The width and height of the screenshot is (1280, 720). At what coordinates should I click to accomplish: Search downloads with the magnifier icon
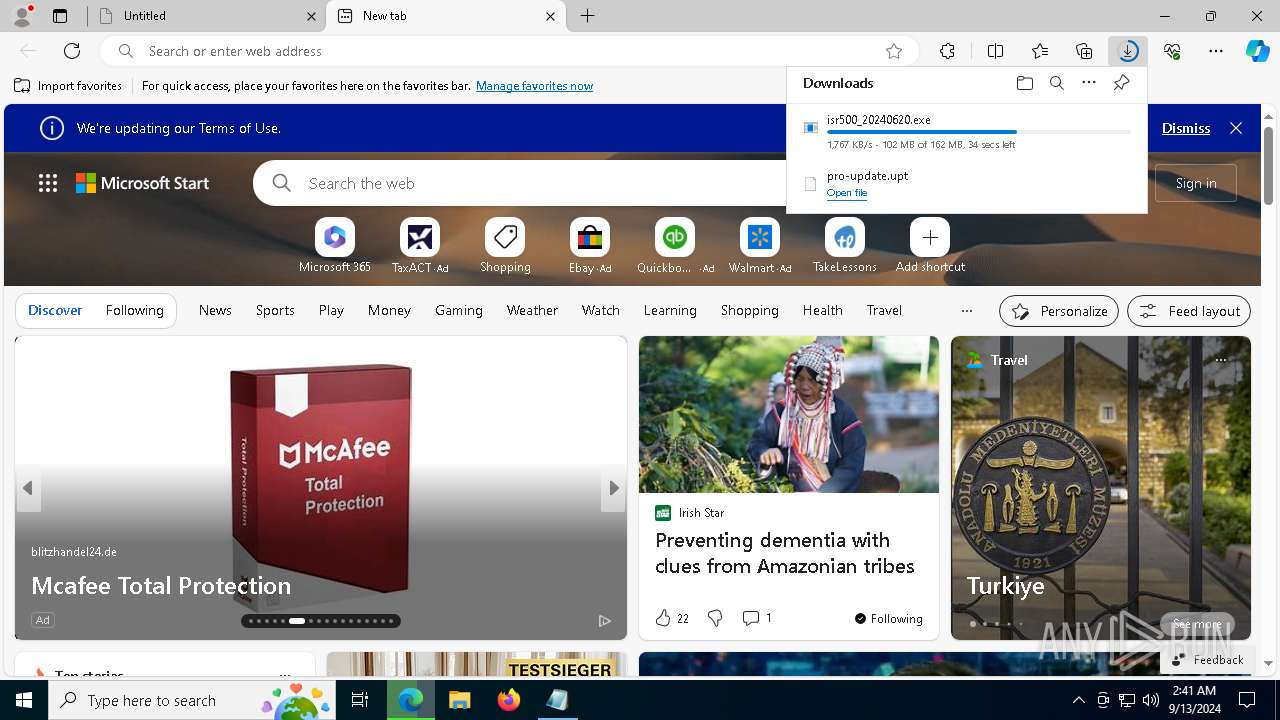pyautogui.click(x=1056, y=83)
